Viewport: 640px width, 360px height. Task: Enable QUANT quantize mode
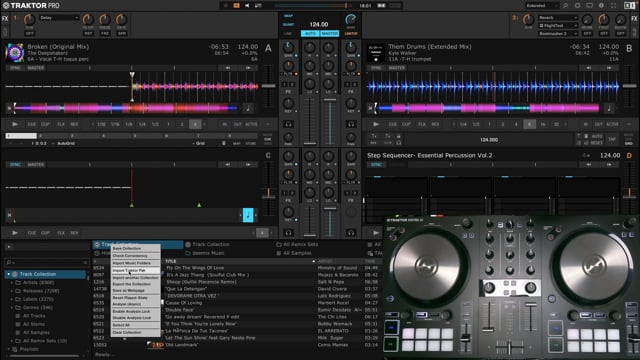[288, 24]
